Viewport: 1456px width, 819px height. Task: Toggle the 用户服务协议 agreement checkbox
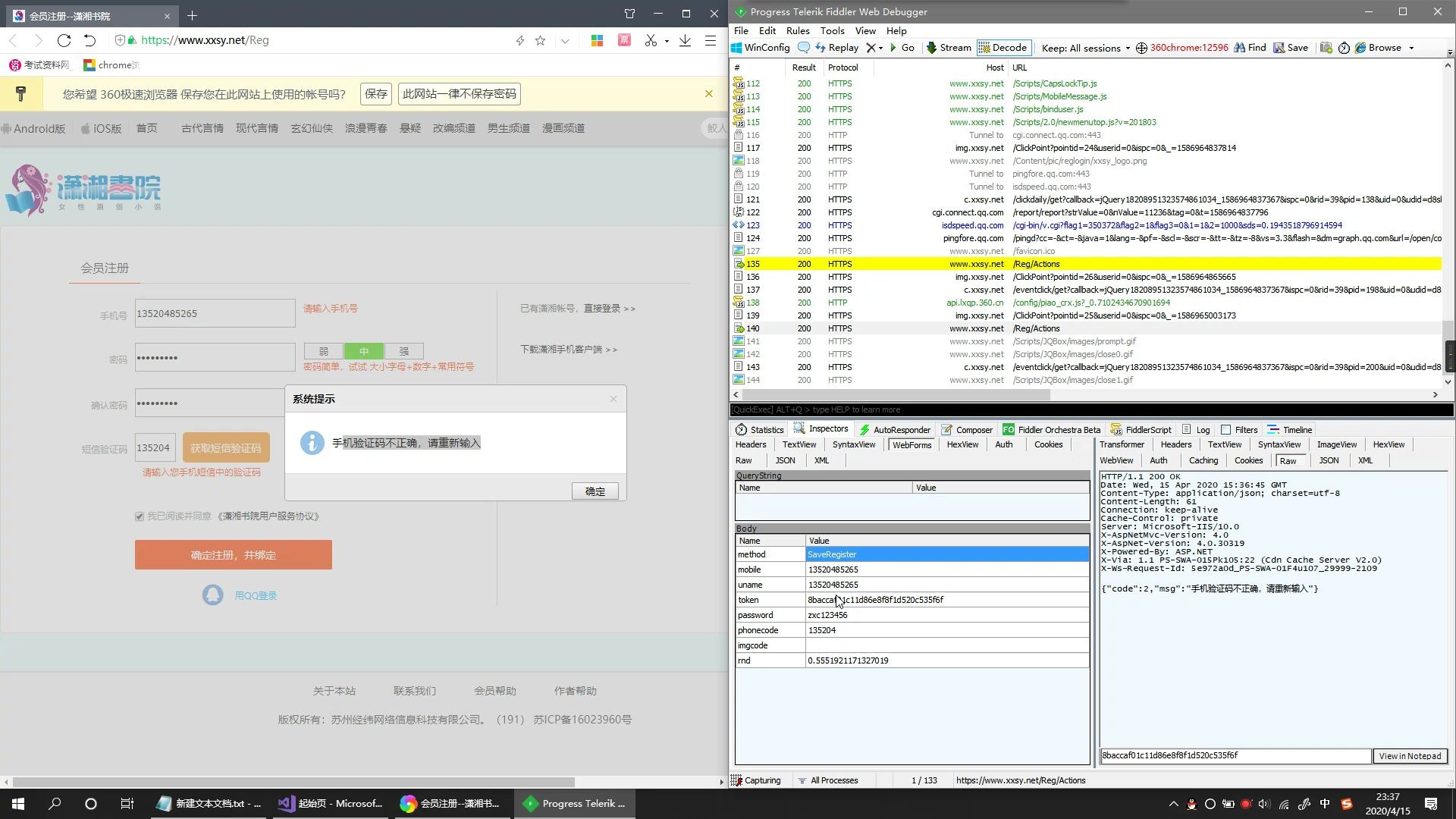pos(140,516)
